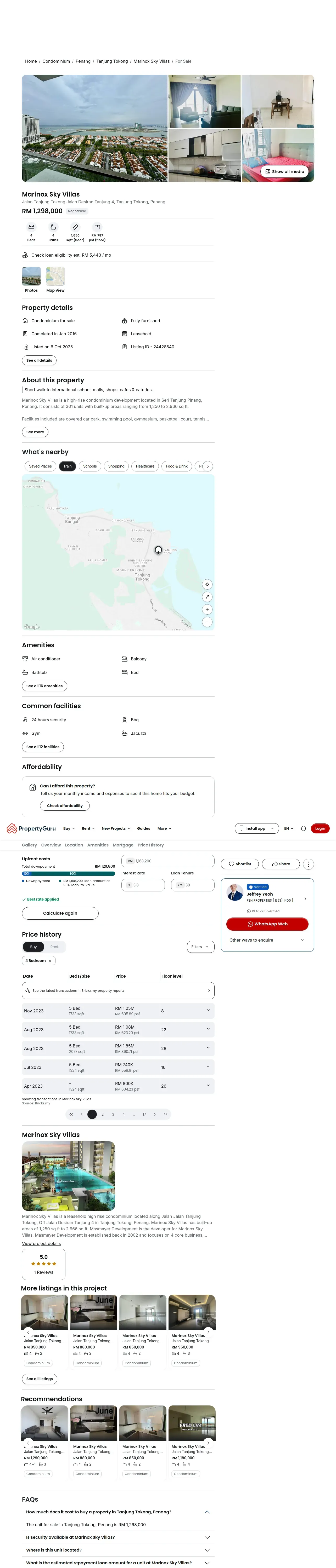Select the Food & Drink category
The height and width of the screenshot is (1568, 336).
[177, 466]
